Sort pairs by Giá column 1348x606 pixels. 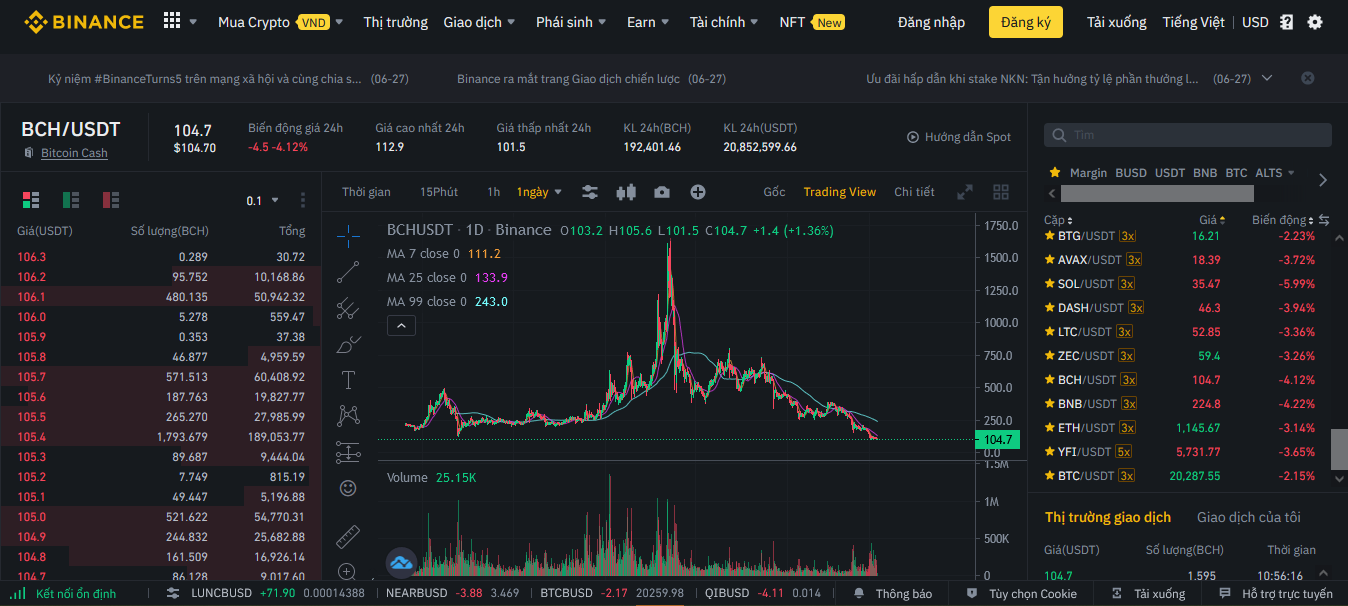point(1212,220)
